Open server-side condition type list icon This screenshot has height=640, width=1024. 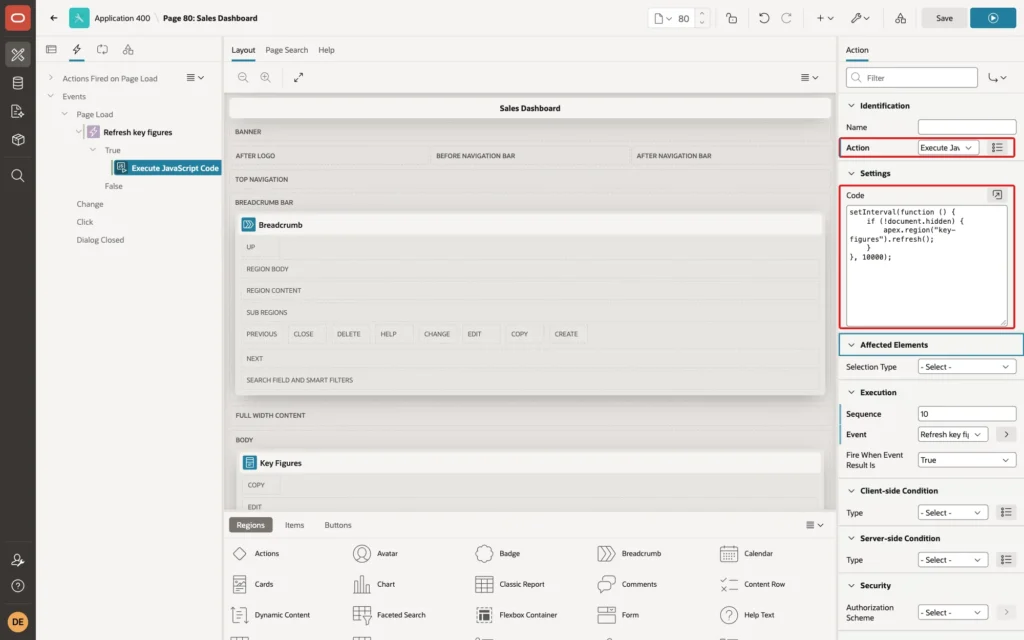tap(1006, 560)
